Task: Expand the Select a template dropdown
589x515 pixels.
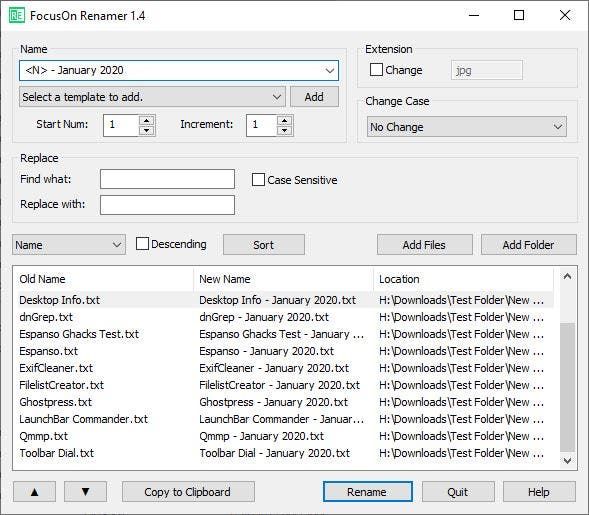Action: (277, 97)
